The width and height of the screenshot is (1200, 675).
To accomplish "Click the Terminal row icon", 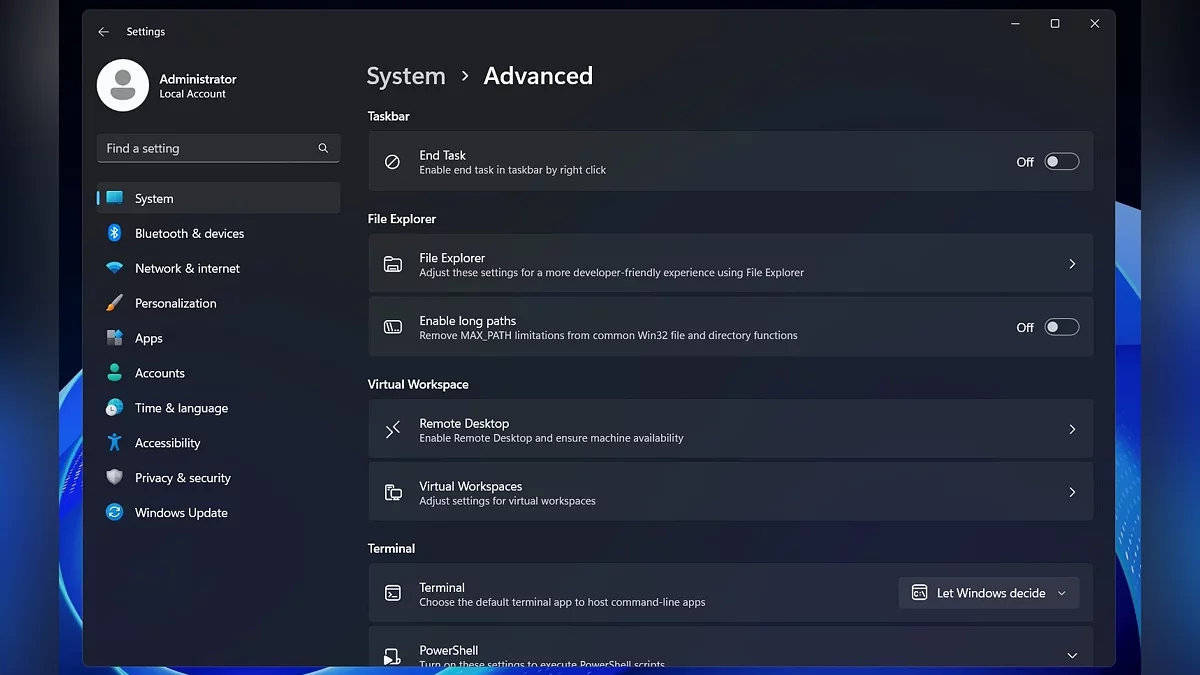I will click(393, 594).
